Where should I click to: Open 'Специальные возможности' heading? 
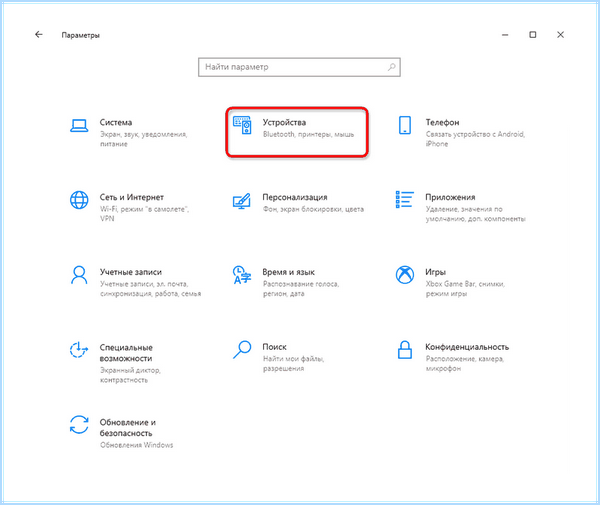tap(126, 353)
